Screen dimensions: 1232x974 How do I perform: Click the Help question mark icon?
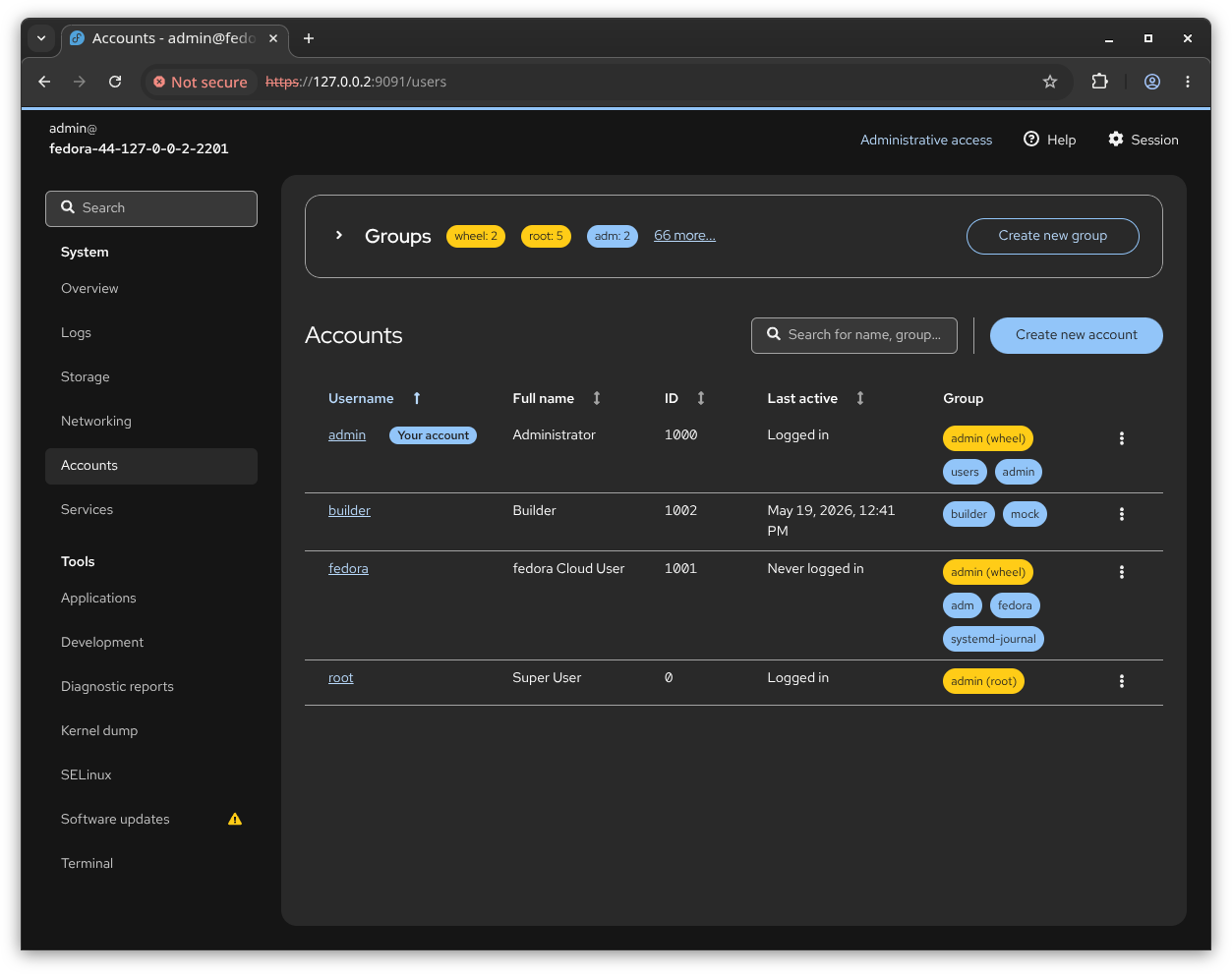pyautogui.click(x=1031, y=139)
